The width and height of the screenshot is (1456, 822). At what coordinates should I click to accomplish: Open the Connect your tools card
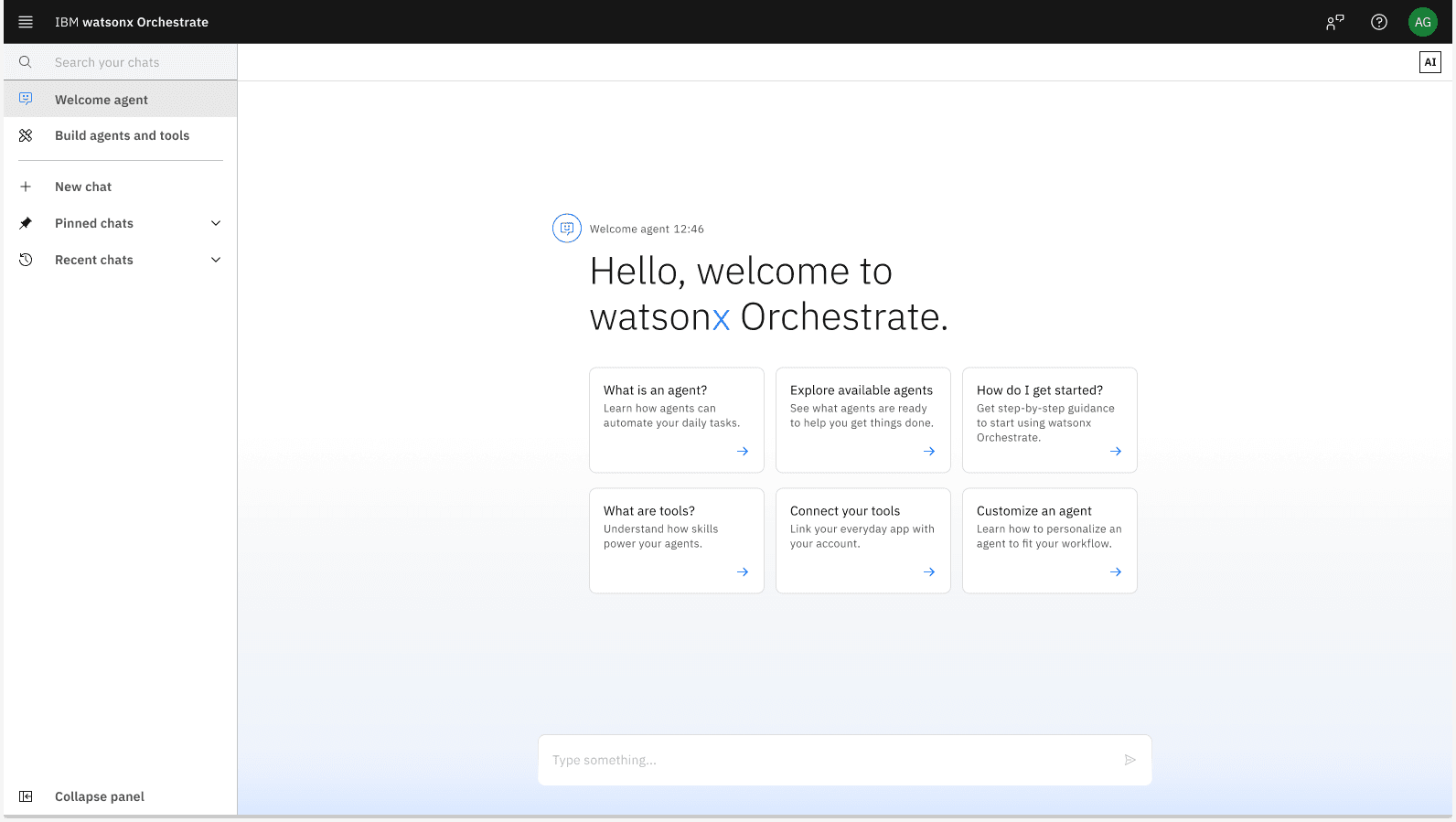(x=863, y=540)
